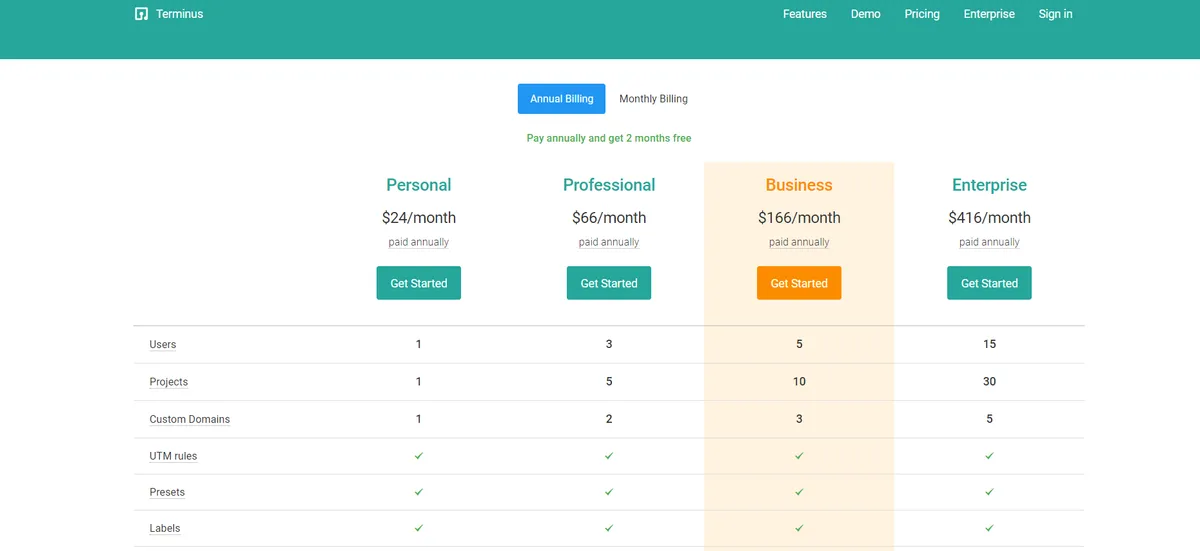Open the Features menu item
The width and height of the screenshot is (1200, 551).
804,14
